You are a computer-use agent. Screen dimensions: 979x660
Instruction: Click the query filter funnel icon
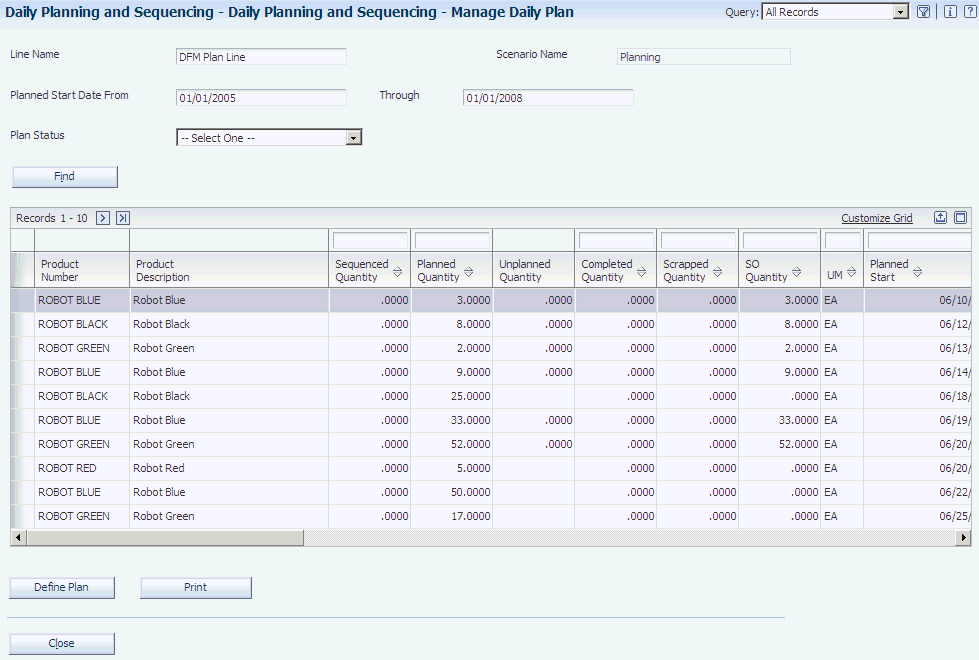click(x=924, y=12)
